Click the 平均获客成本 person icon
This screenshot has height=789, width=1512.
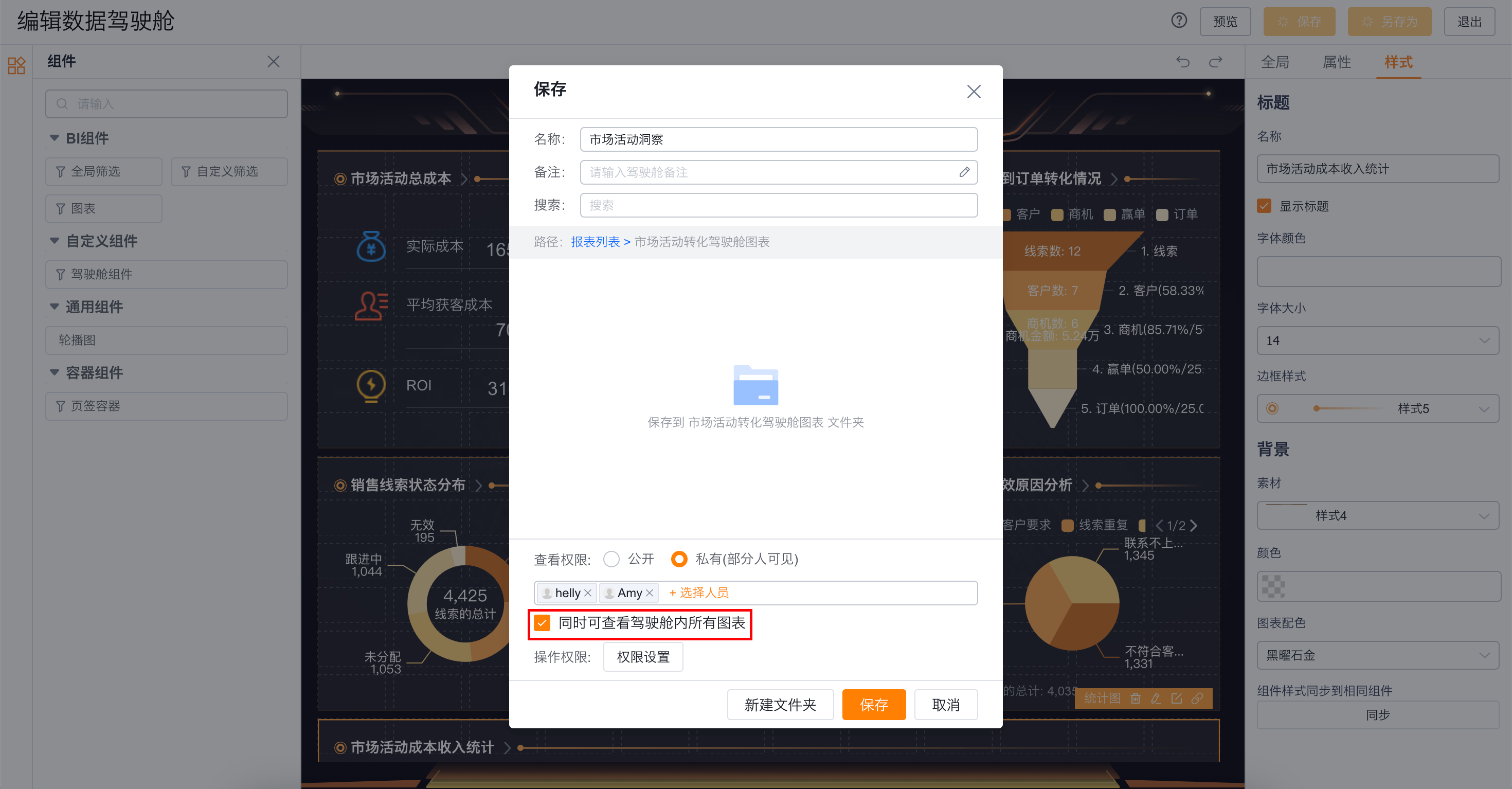[371, 306]
